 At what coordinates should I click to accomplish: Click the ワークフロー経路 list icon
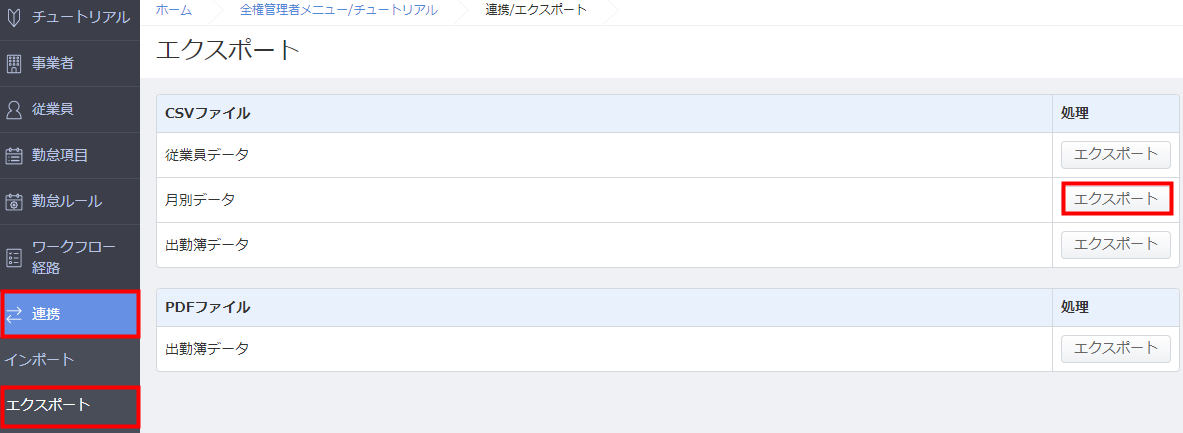[x=14, y=258]
